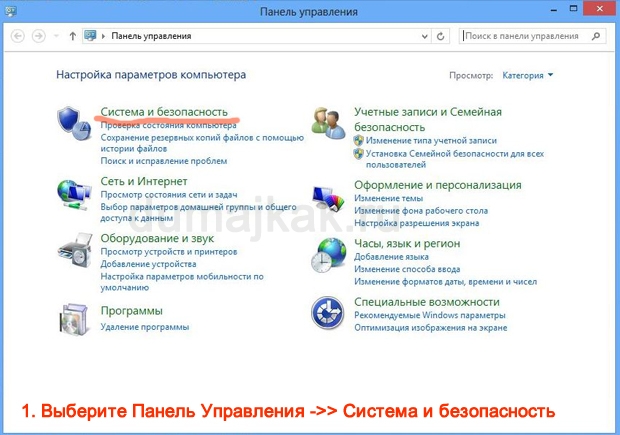
Task: Open the User Accounts people icon
Action: (328, 123)
